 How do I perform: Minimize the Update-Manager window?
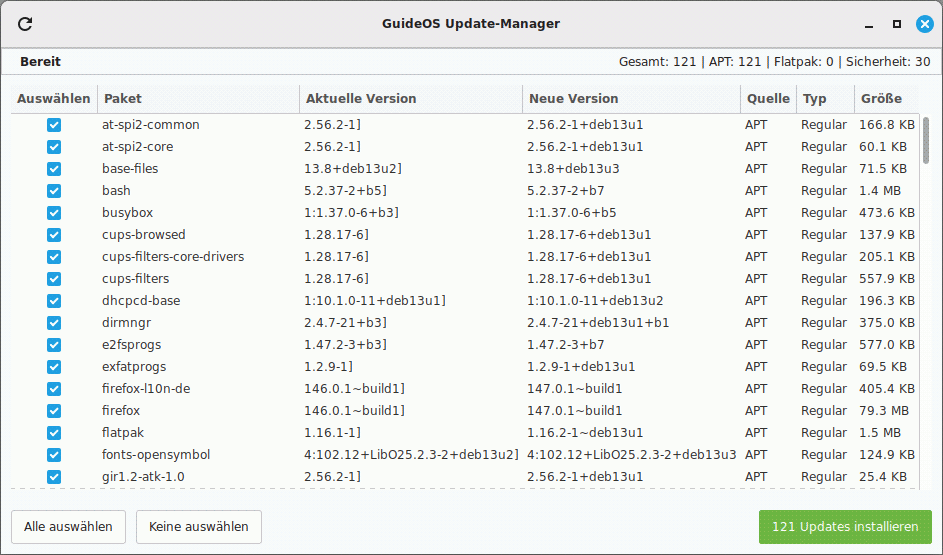click(x=870, y=24)
